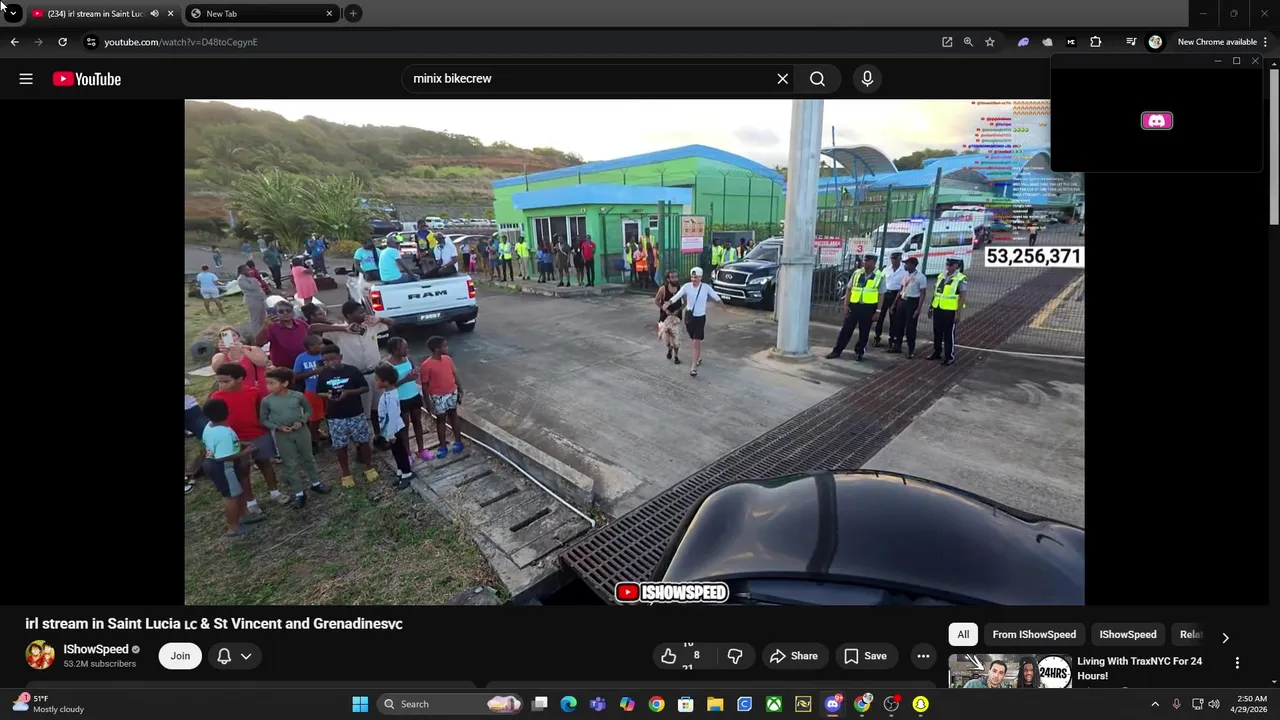Go to YouTube home via logo
The image size is (1280, 720).
87,79
